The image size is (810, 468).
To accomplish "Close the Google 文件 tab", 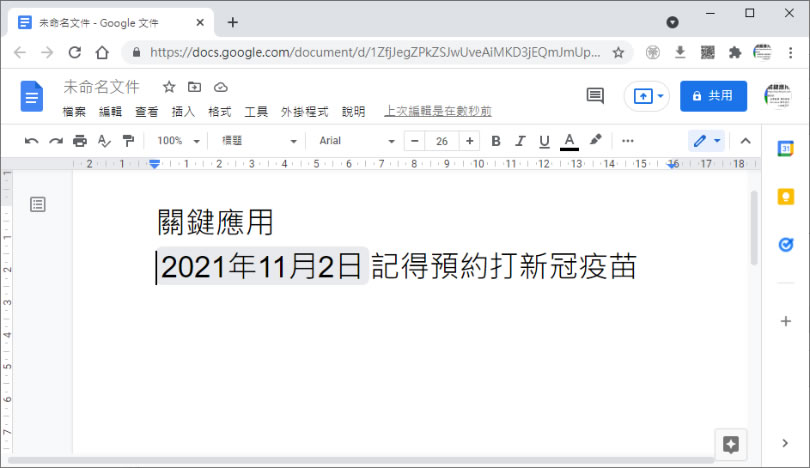I will (200, 23).
